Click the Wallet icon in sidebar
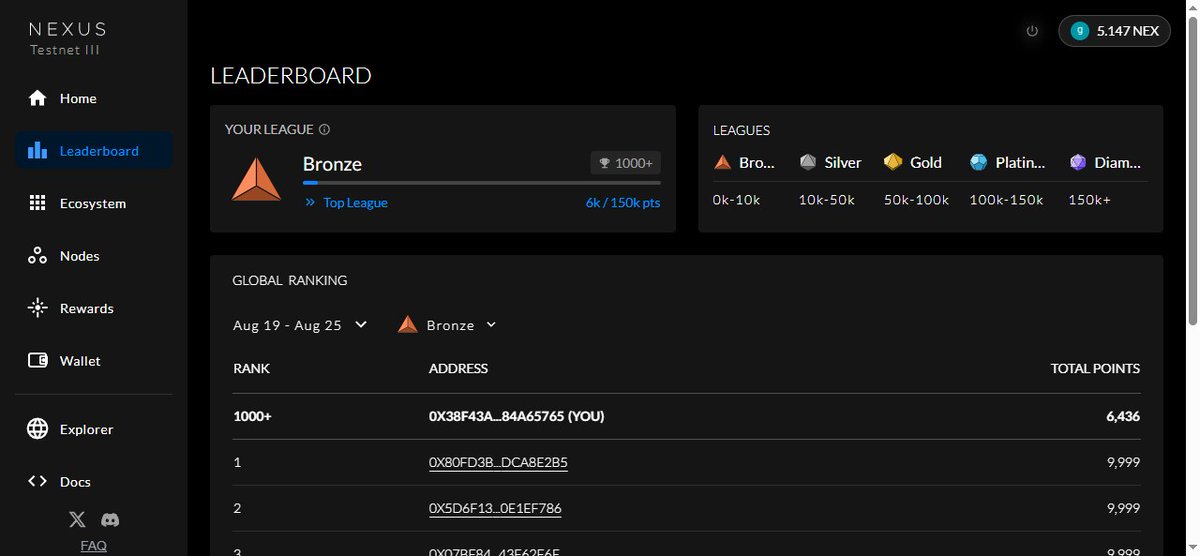This screenshot has height=556, width=1200. tap(37, 361)
